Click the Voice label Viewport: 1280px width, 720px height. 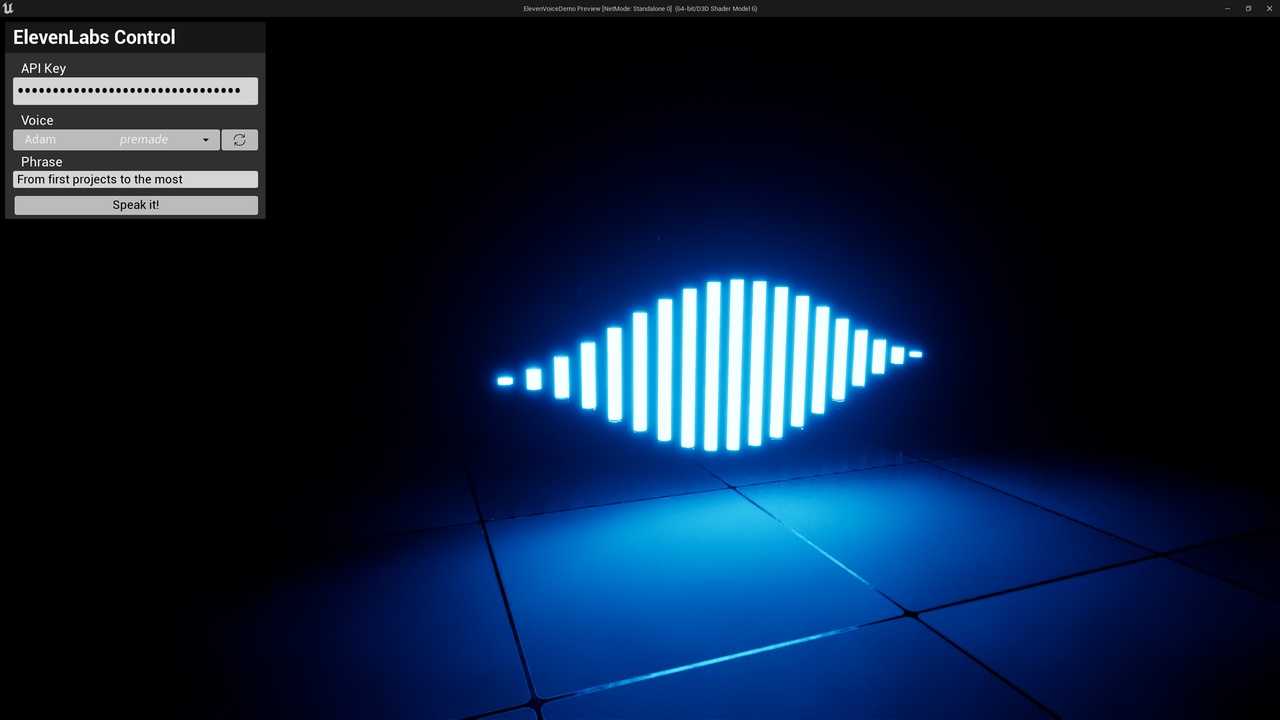point(37,120)
